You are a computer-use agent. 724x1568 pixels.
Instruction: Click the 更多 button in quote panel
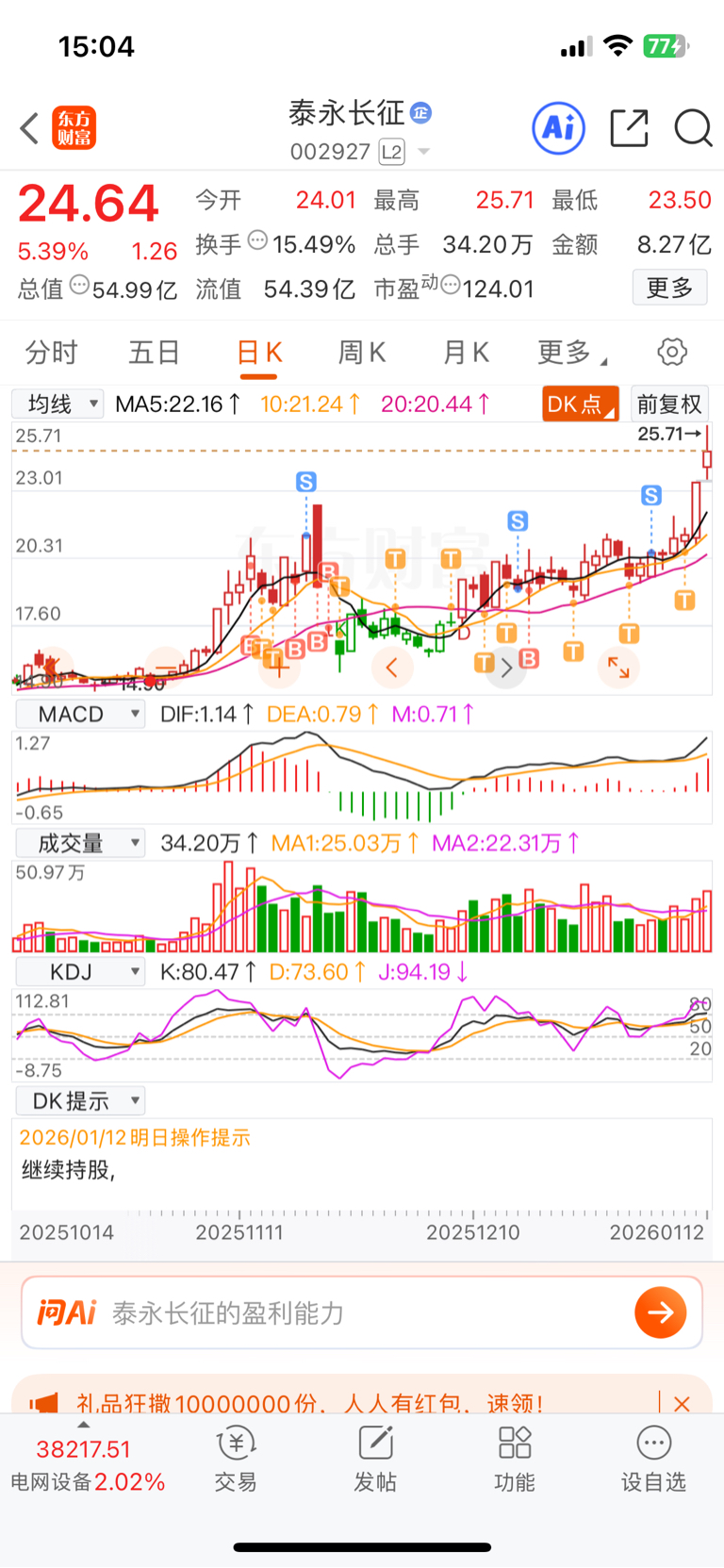(669, 288)
